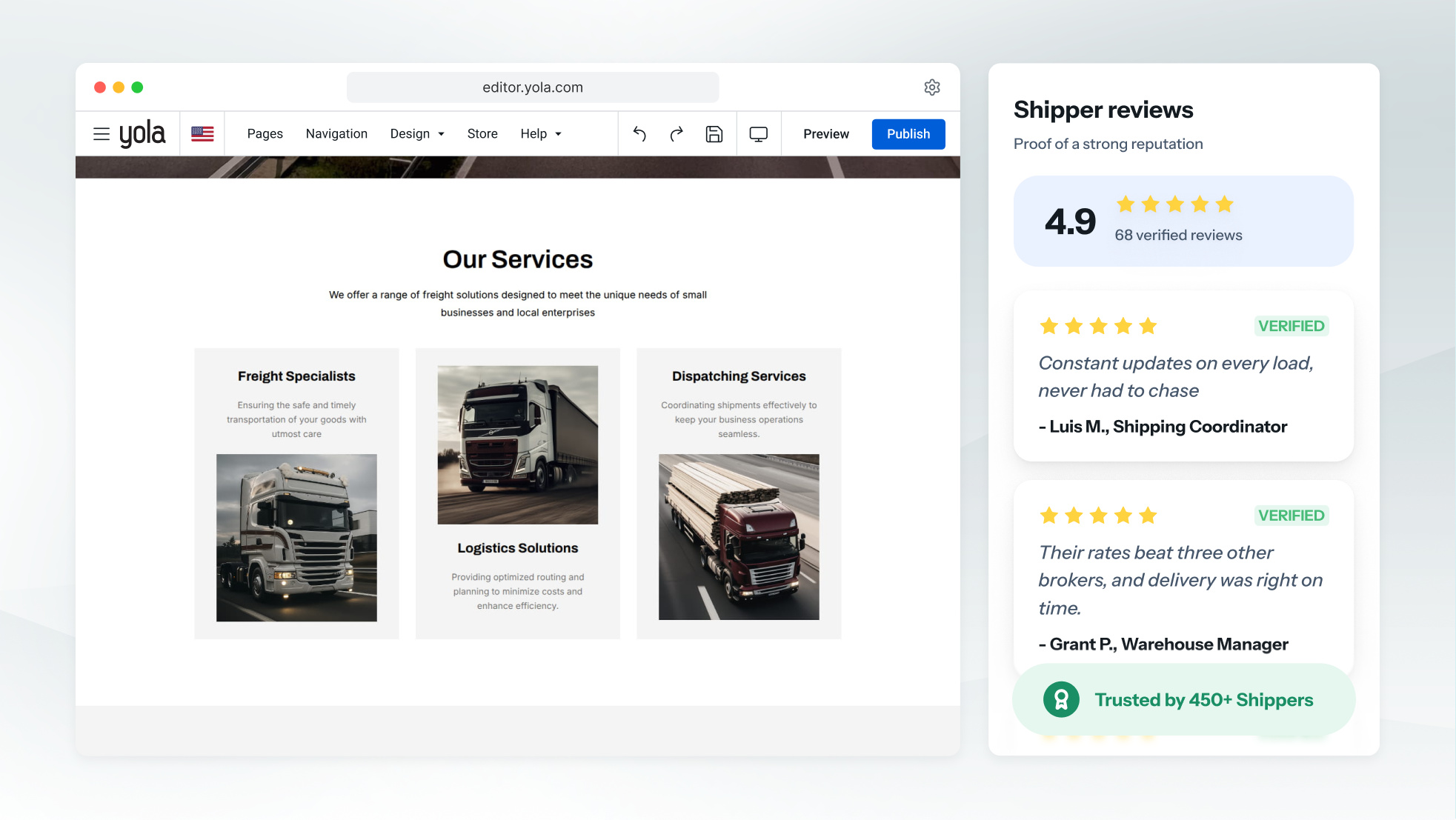Image resolution: width=1456 pixels, height=820 pixels.
Task: Click the lumber truck image in Dispatching Services
Action: 739,537
